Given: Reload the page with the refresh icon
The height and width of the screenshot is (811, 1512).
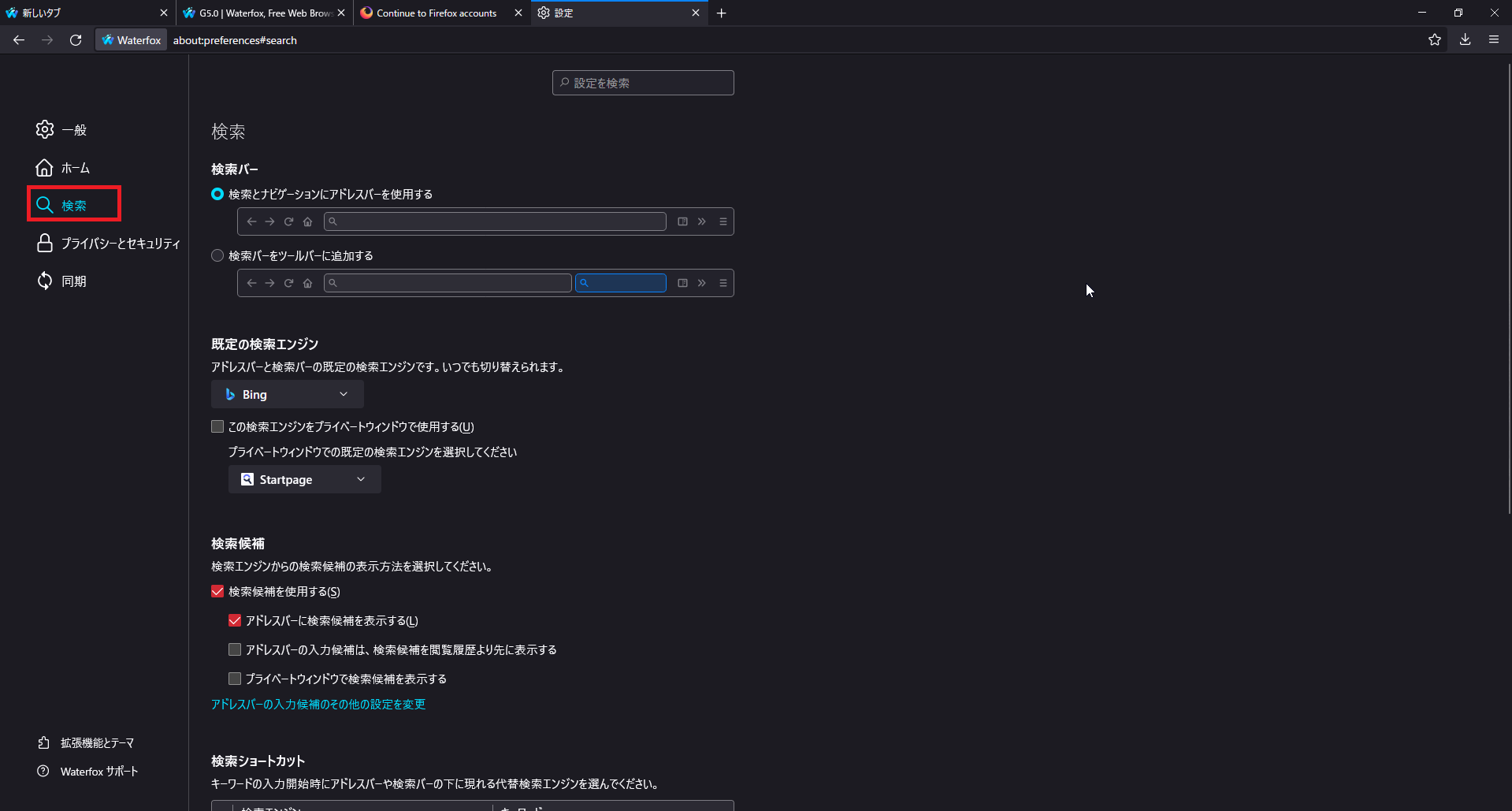Looking at the screenshot, I should (x=76, y=40).
